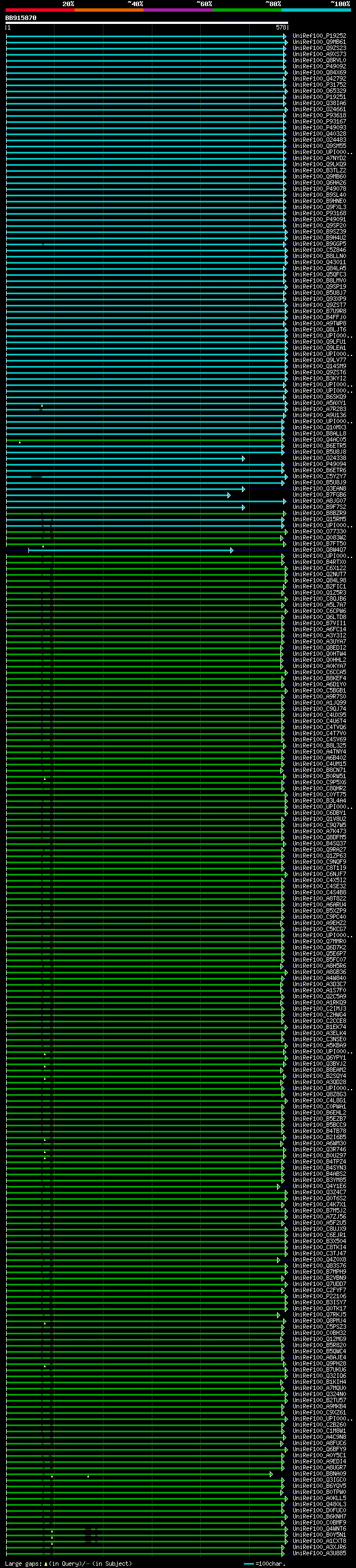Click the partial cyan alignment bar for Q8W4Q7
Image resolution: width=356 pixels, height=1568 pixels.
click(131, 550)
